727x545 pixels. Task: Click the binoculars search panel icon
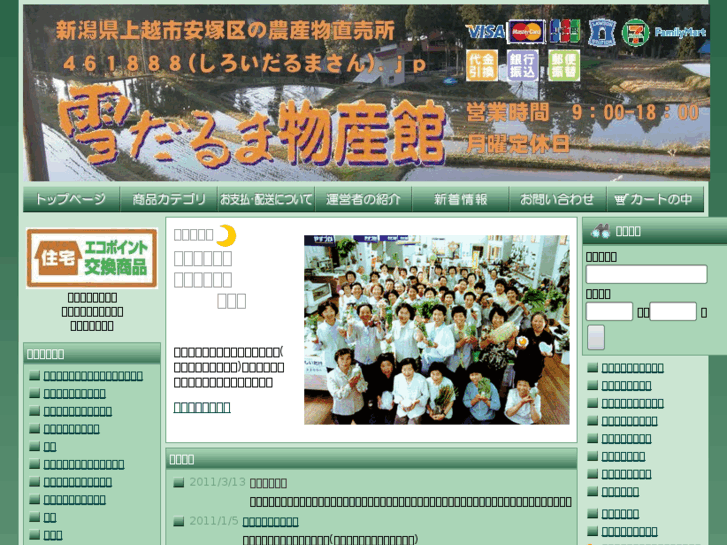click(x=600, y=231)
